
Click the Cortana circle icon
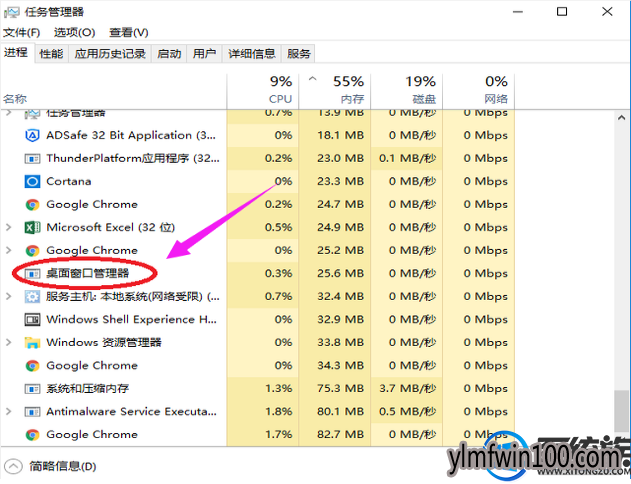pos(32,181)
